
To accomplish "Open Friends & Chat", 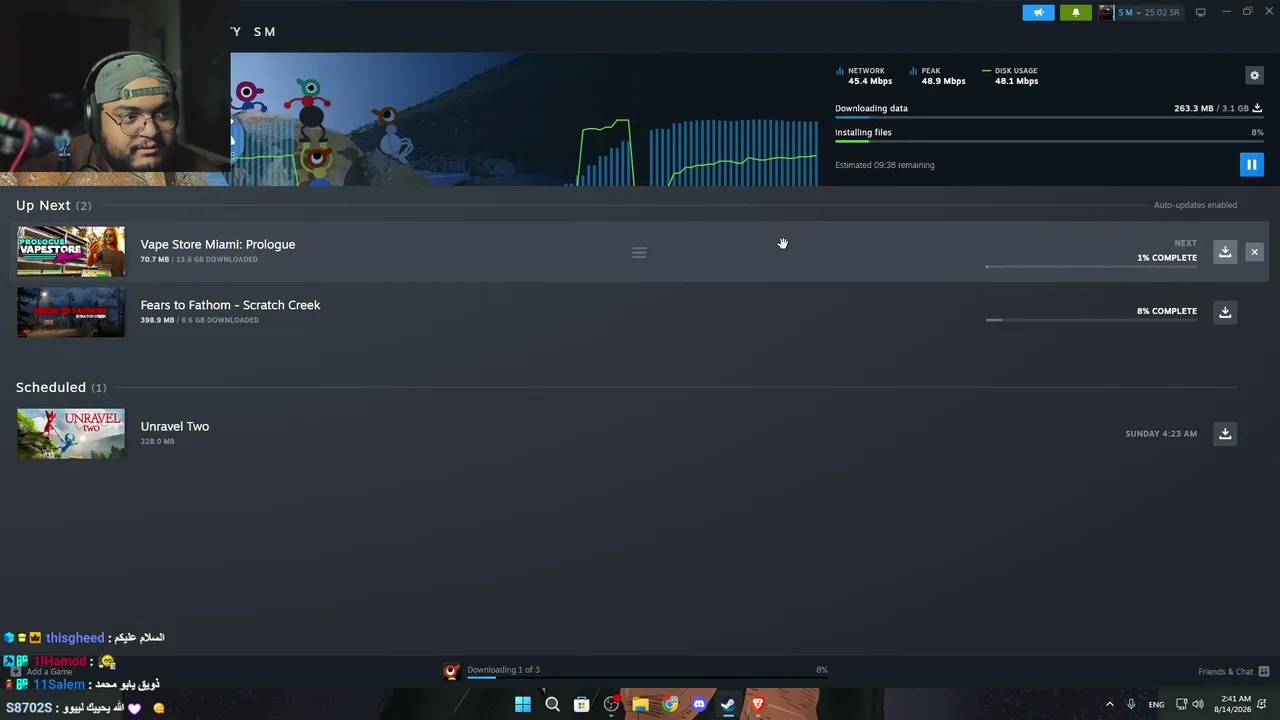I will [1233, 671].
